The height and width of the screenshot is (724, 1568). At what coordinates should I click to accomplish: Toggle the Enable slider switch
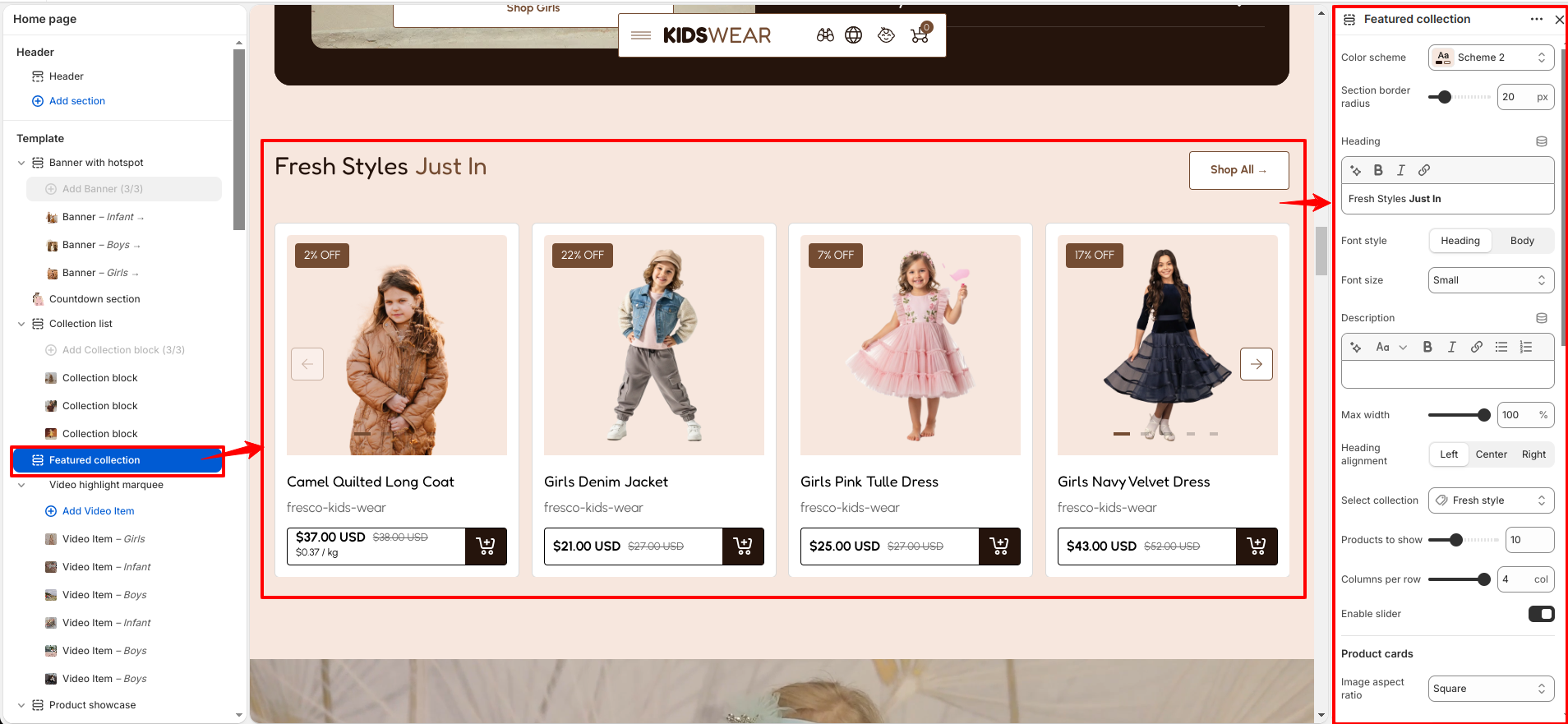[1541, 614]
